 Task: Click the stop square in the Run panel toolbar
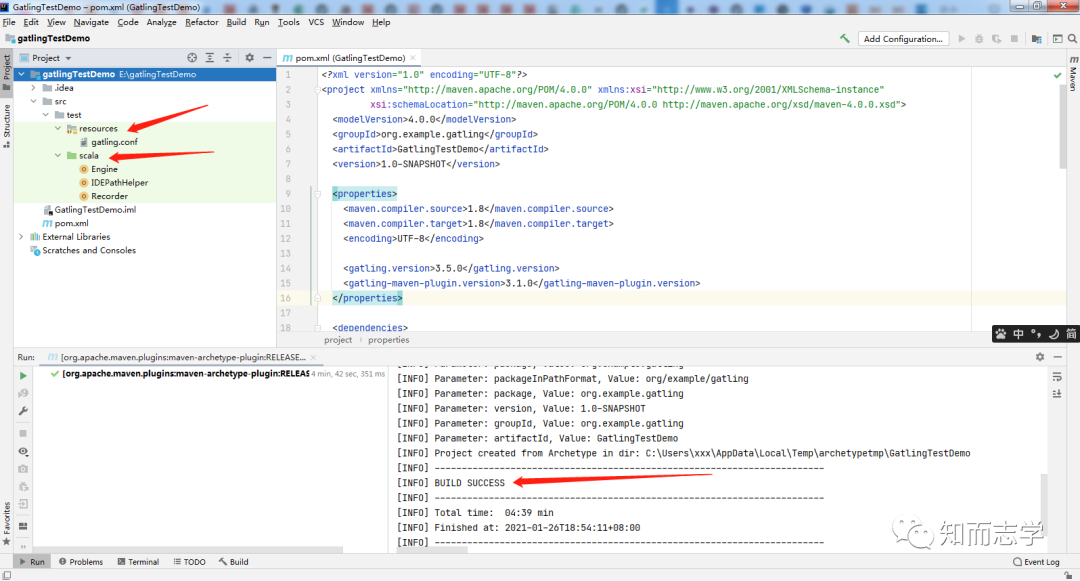pos(23,434)
